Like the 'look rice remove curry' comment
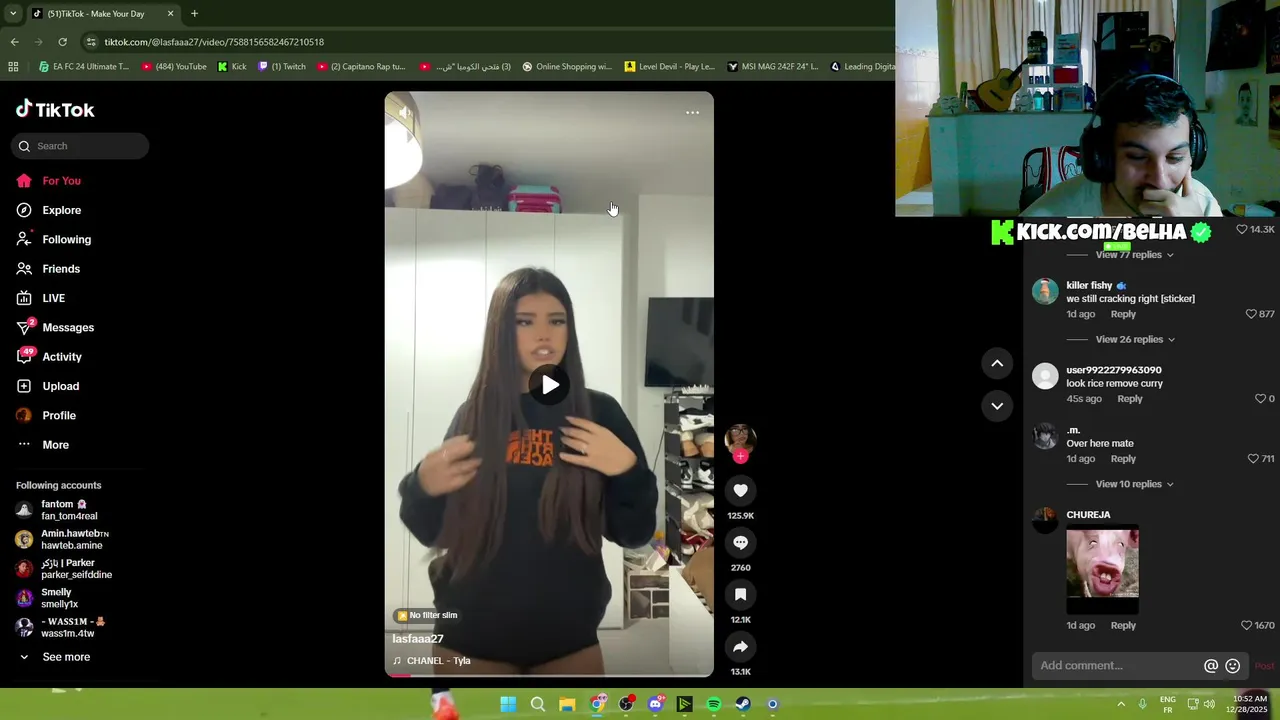The width and height of the screenshot is (1280, 720). 1260,399
